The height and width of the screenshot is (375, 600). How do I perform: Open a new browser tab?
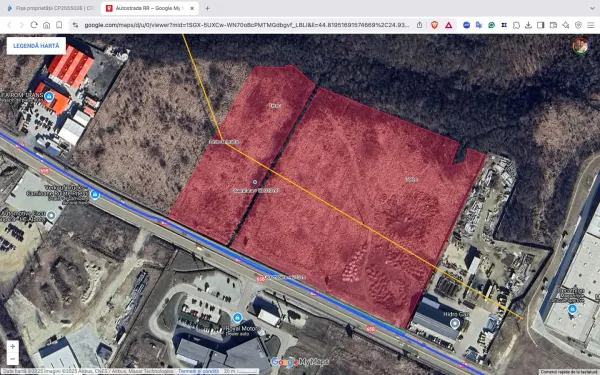[x=207, y=8]
